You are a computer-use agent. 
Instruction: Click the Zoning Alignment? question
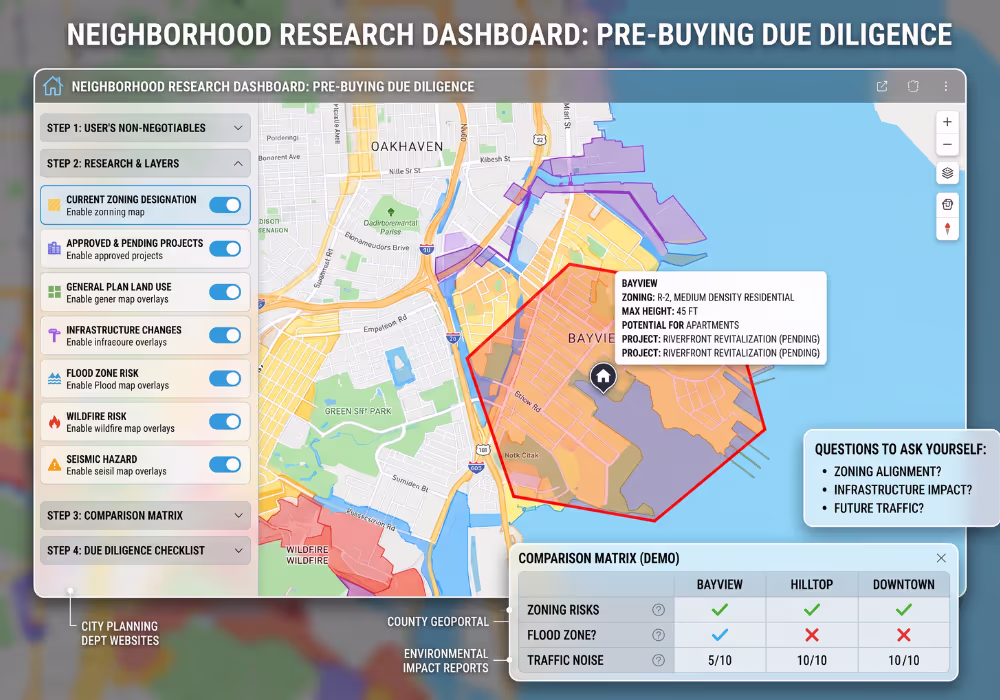887,472
